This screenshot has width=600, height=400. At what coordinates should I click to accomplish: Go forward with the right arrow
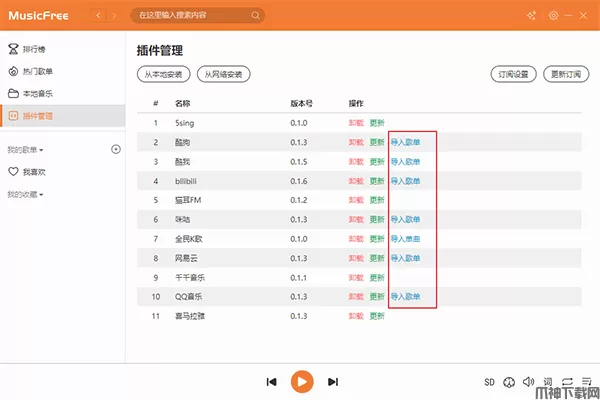(x=114, y=15)
